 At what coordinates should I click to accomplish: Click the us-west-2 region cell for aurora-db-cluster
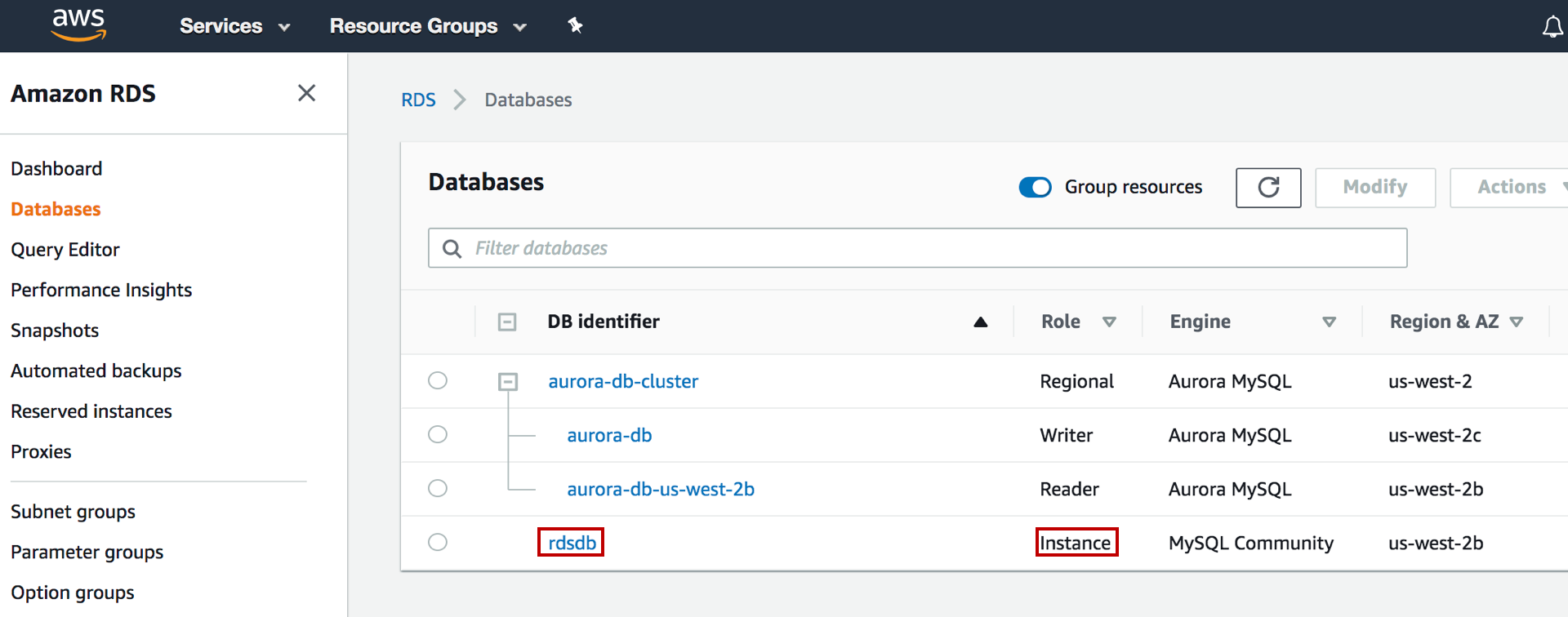1430,381
